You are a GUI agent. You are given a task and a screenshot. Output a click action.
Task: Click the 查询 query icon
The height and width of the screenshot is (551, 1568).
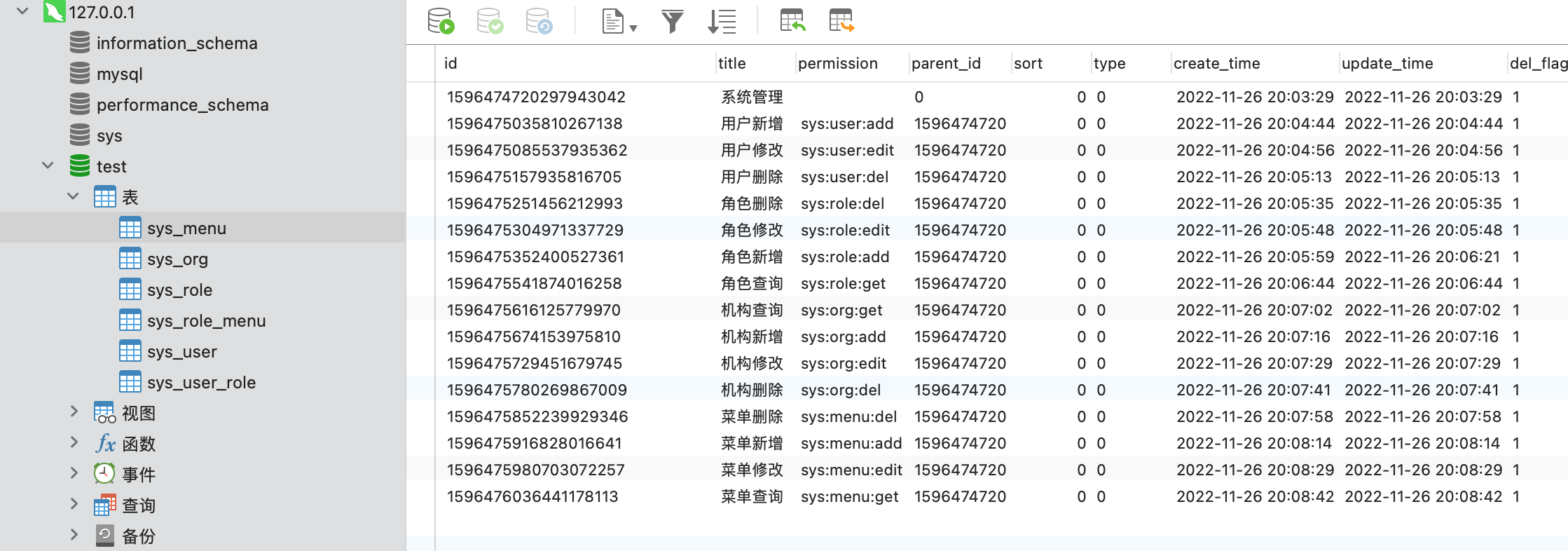point(105,505)
